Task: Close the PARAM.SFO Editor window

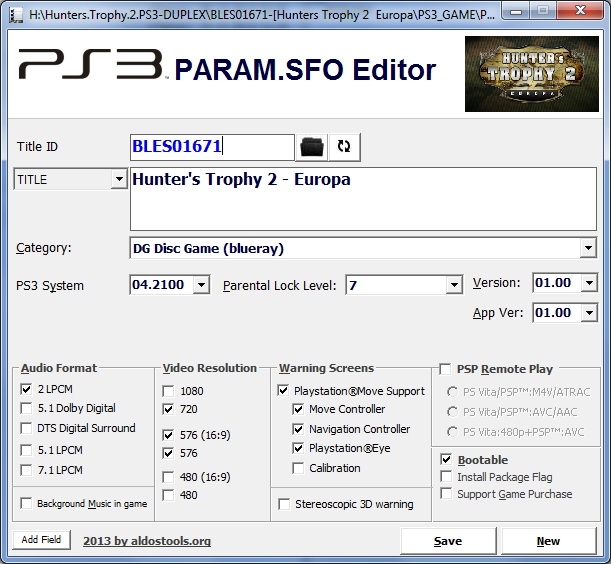Action: coord(581,11)
